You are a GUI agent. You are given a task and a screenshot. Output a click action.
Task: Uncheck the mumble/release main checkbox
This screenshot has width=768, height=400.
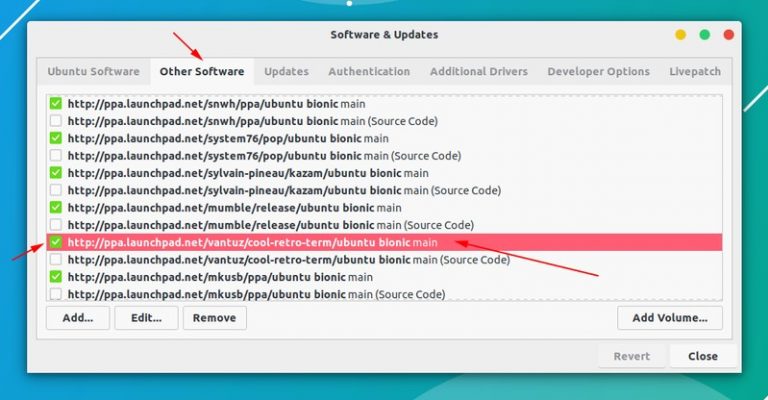[56, 207]
